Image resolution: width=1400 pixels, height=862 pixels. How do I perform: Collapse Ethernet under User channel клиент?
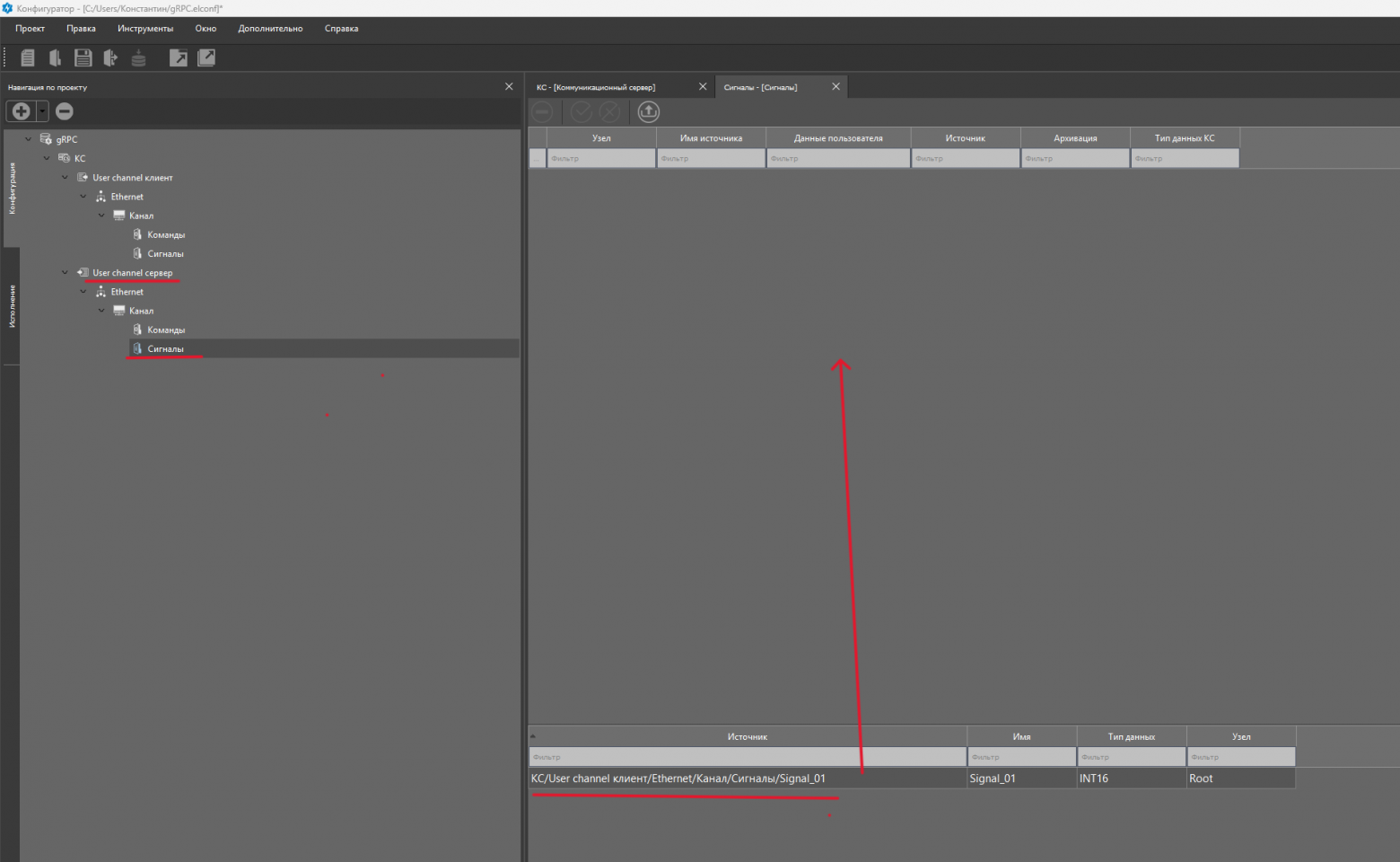tap(83, 197)
